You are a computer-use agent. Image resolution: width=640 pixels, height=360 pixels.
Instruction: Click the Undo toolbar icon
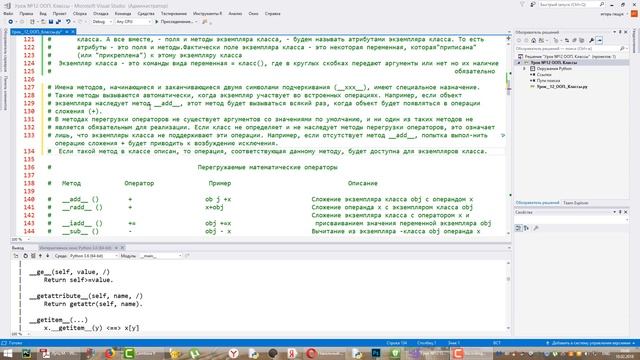68,22
